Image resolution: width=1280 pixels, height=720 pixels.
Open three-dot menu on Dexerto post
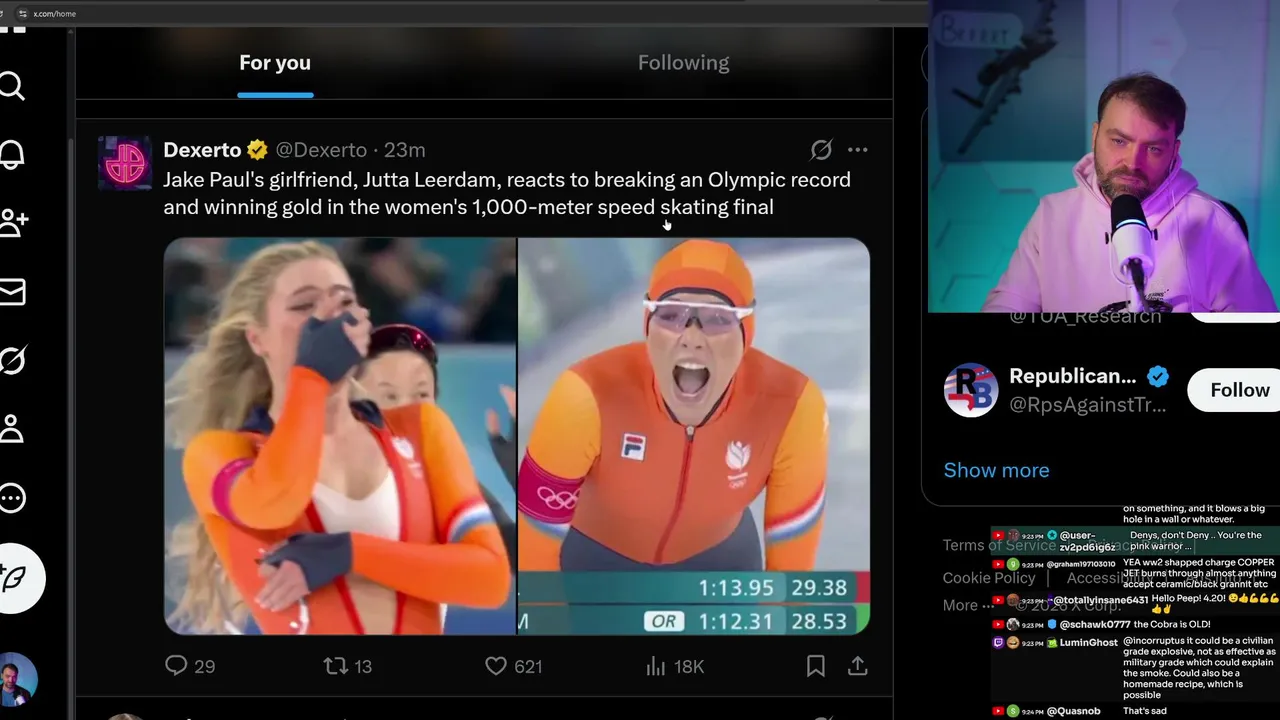[857, 150]
